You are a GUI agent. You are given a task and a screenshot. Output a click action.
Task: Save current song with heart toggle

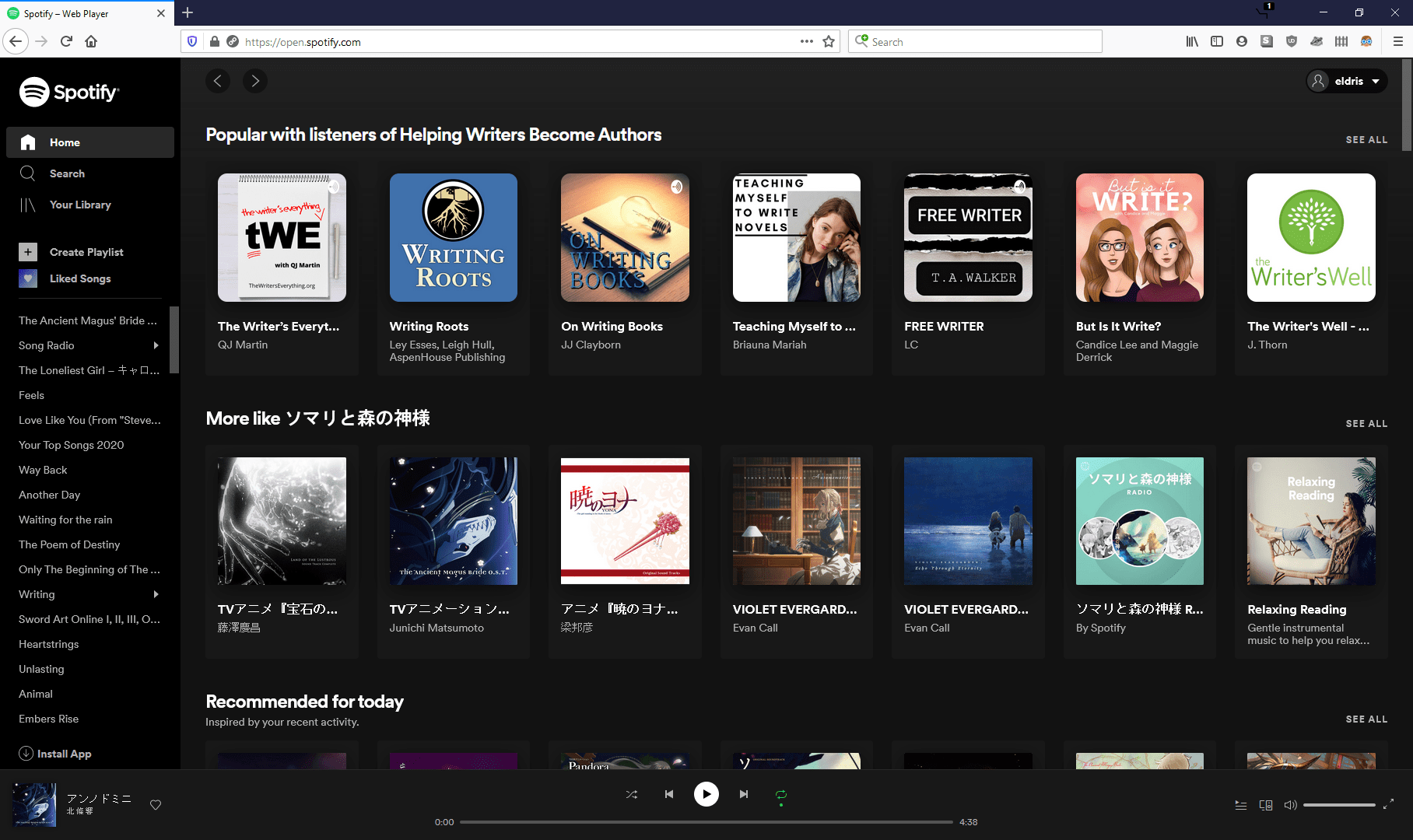coord(156,805)
